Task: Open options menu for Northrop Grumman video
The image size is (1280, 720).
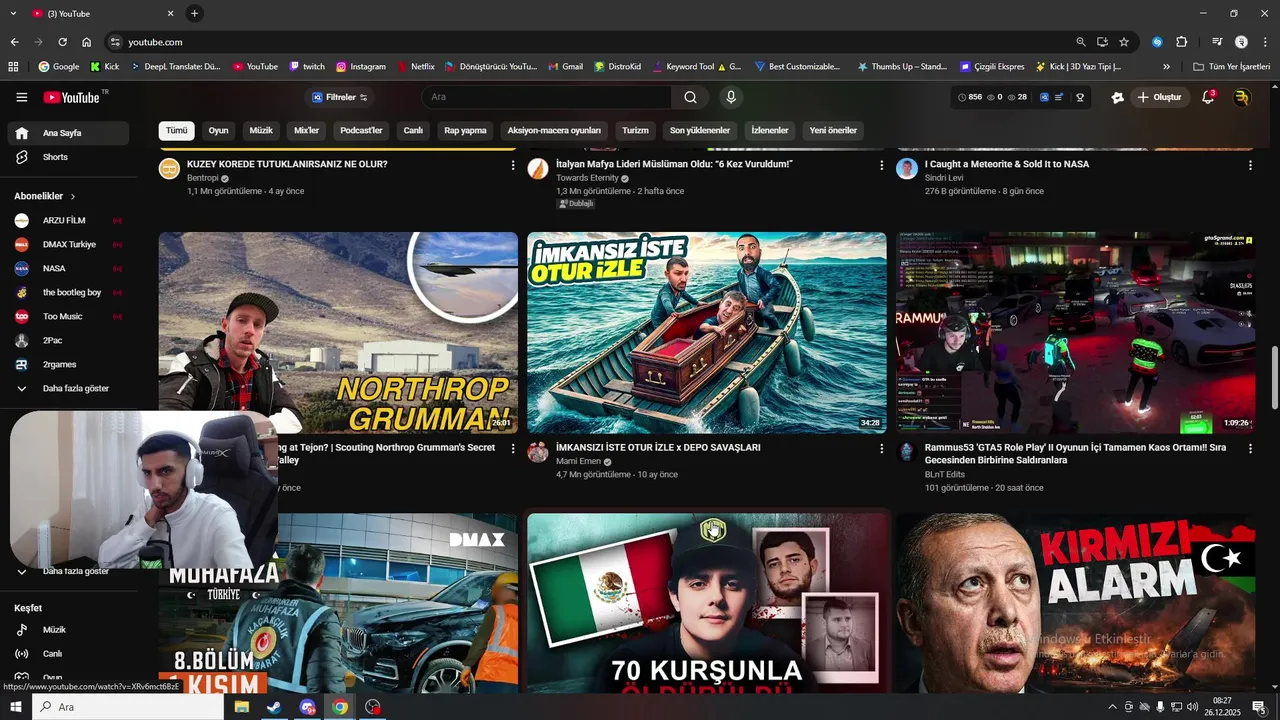Action: tap(513, 449)
